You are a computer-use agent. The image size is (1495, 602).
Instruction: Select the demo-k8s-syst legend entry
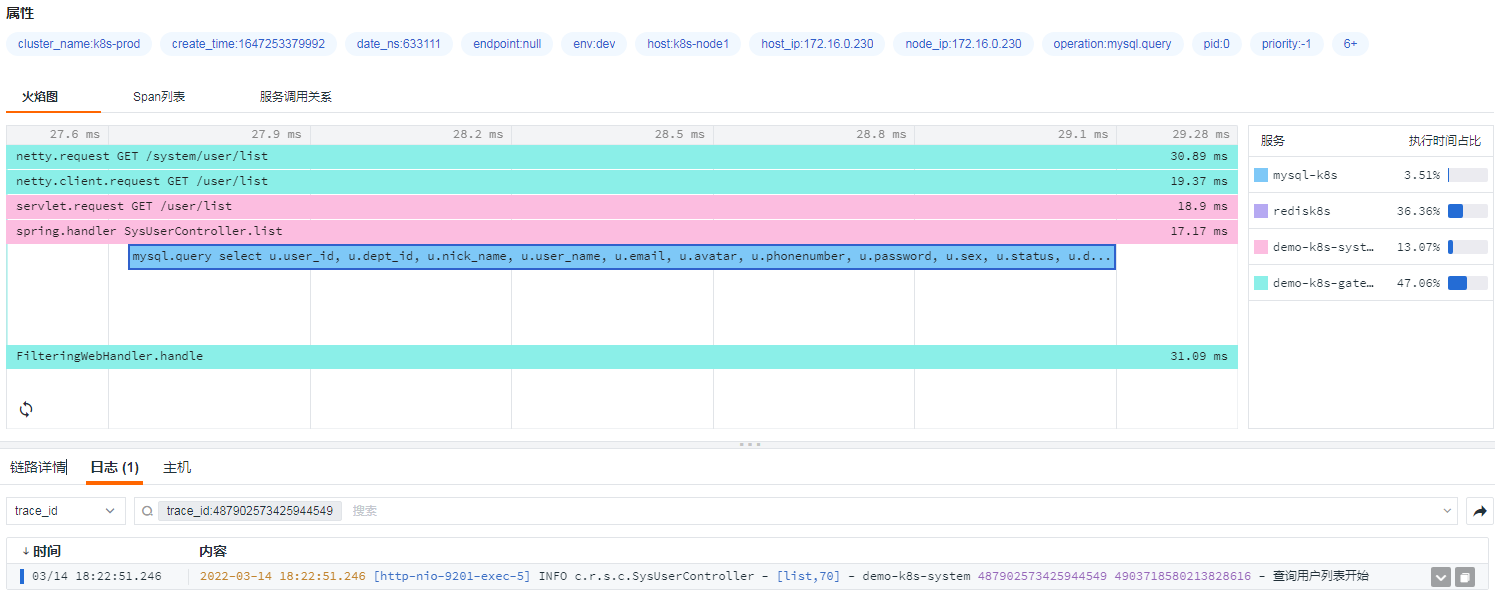tap(1310, 246)
